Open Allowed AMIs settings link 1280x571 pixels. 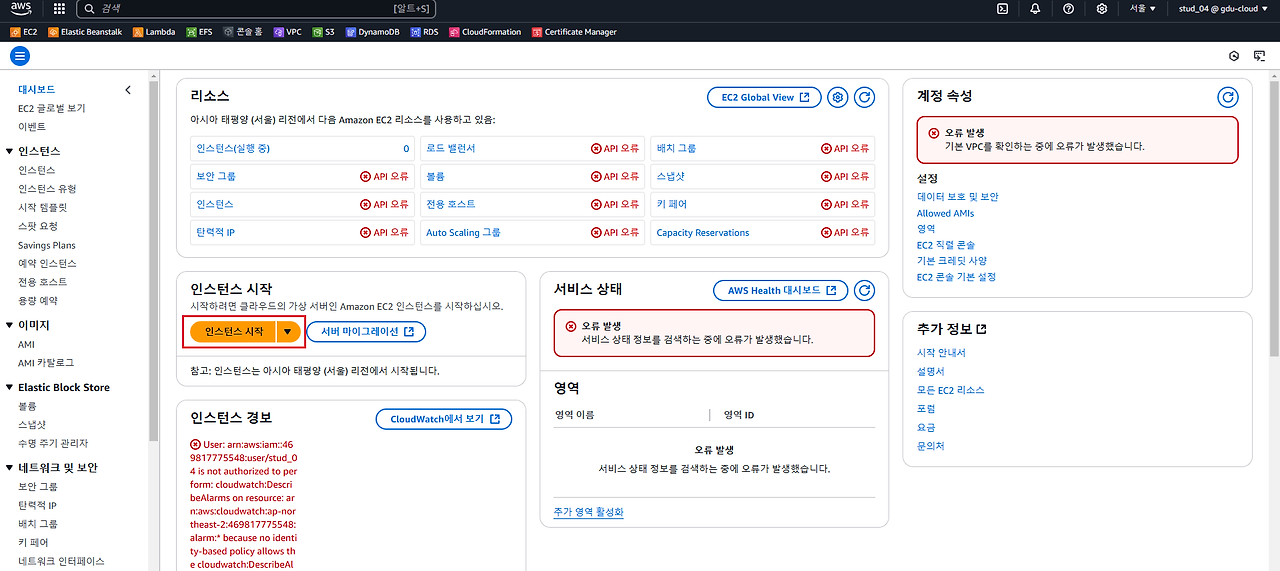pyautogui.click(x=945, y=213)
